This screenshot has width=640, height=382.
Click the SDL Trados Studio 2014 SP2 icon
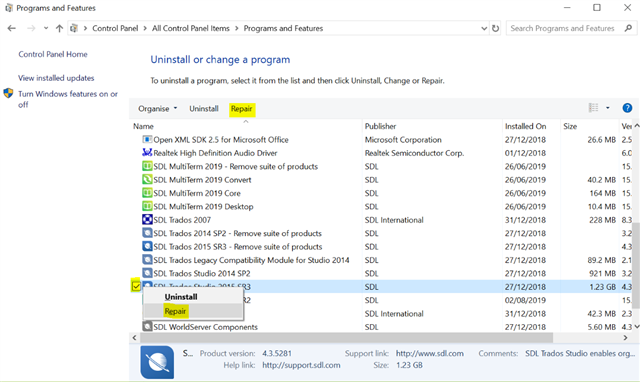(147, 273)
